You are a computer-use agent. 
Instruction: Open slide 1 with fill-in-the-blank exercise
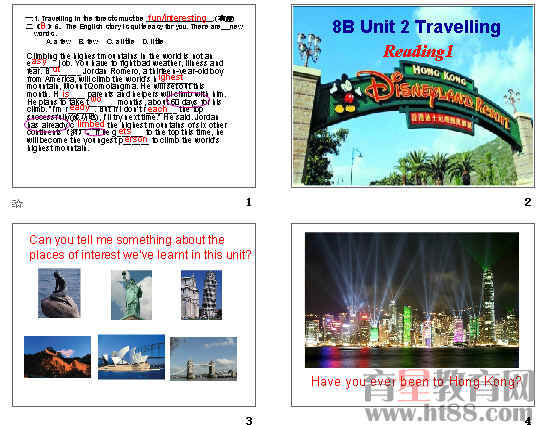(x=134, y=96)
